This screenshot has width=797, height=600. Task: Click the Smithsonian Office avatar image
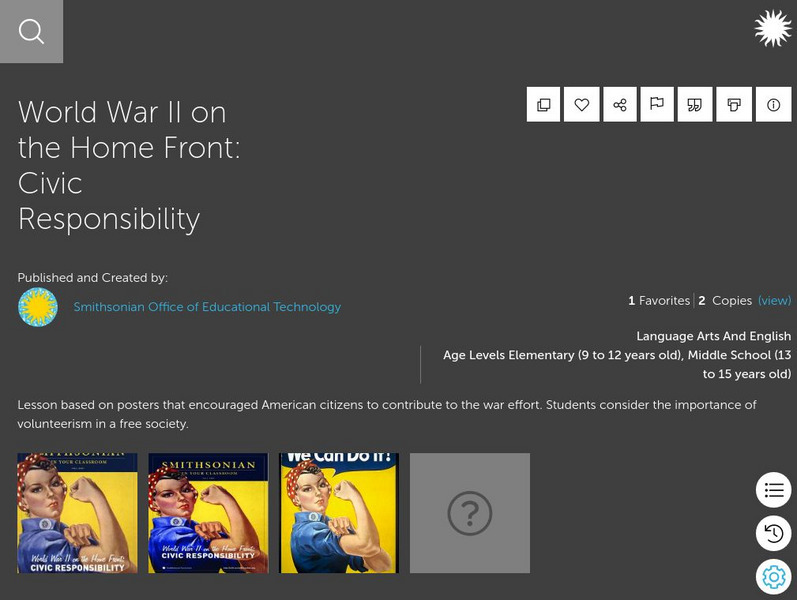(38, 307)
